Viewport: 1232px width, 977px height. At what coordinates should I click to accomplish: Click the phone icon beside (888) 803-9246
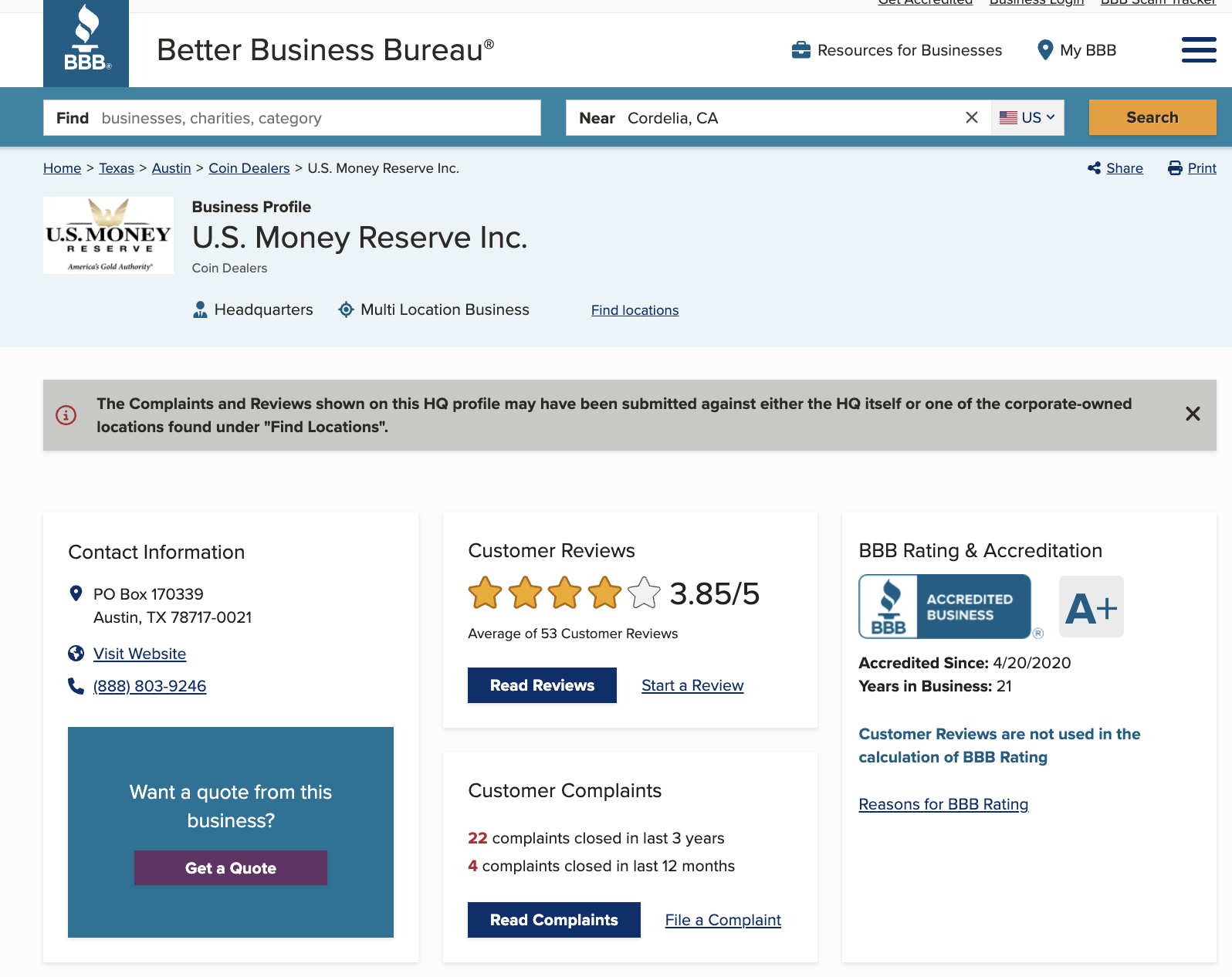(76, 686)
